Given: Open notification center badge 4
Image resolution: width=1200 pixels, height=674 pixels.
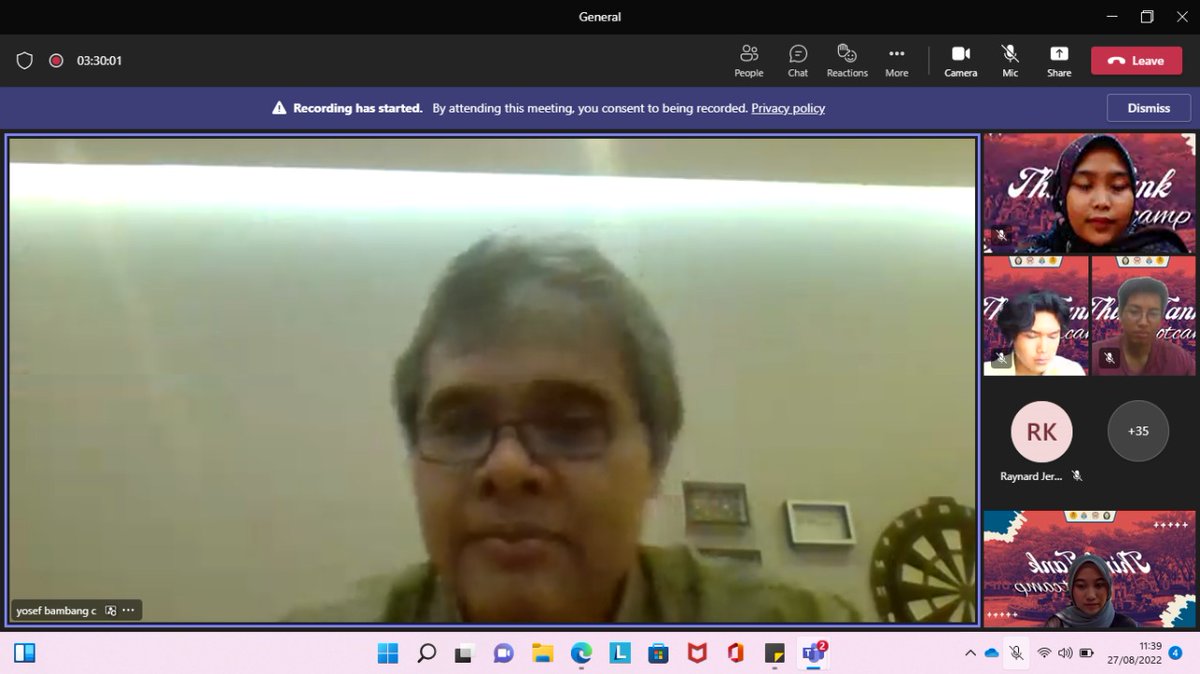Looking at the screenshot, I should [x=1176, y=653].
